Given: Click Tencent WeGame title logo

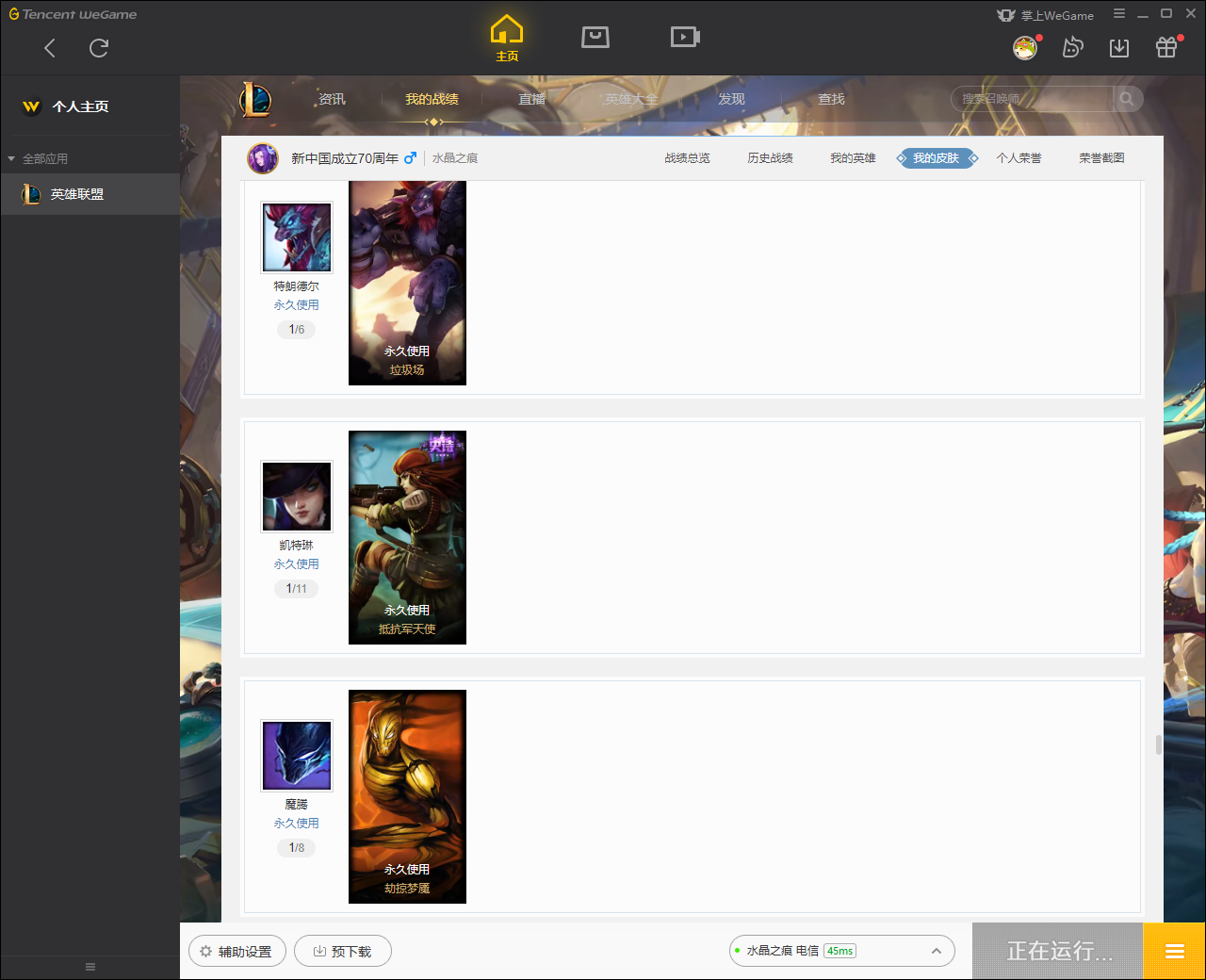Looking at the screenshot, I should (73, 14).
